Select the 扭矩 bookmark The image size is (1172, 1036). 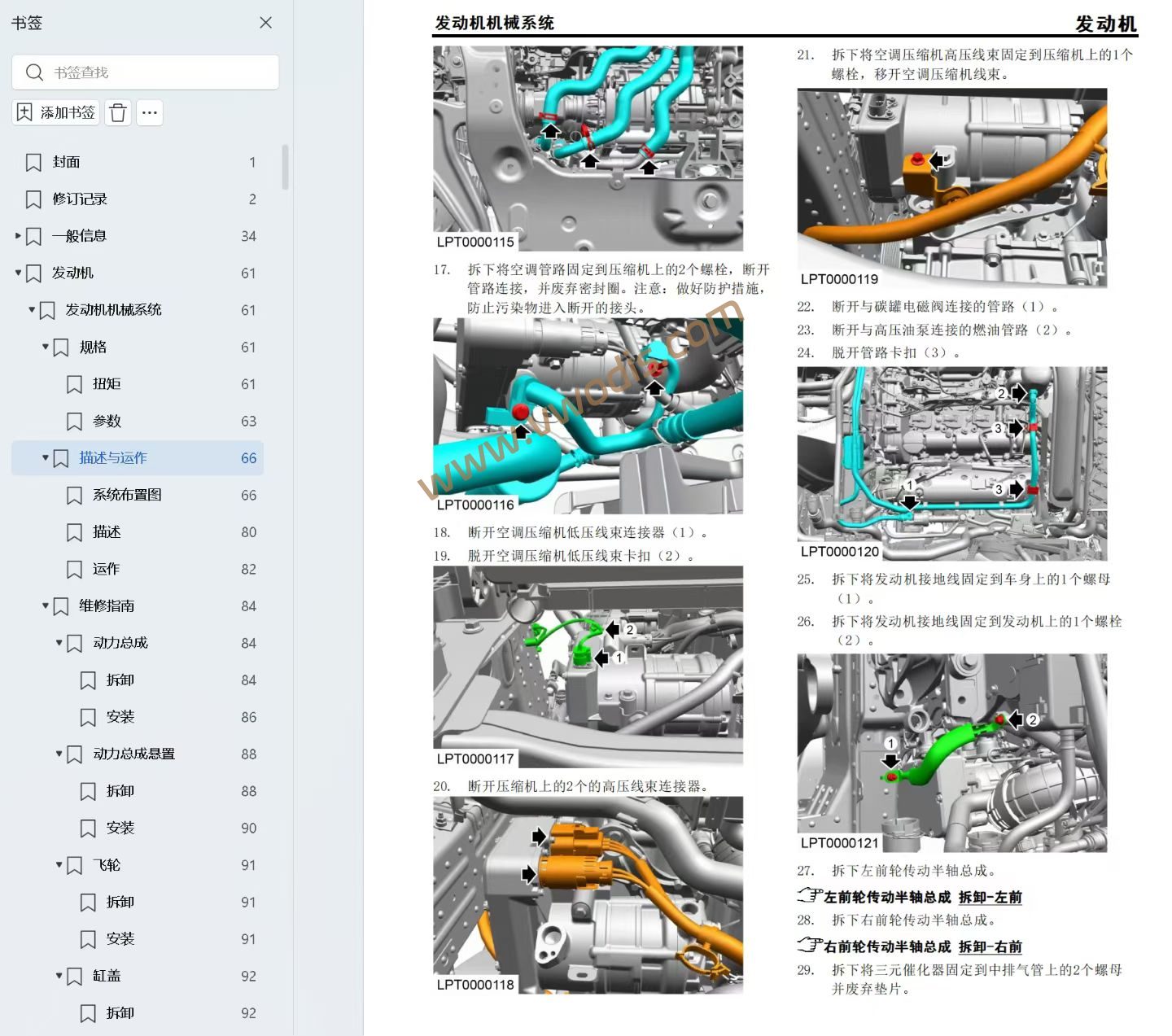107,384
